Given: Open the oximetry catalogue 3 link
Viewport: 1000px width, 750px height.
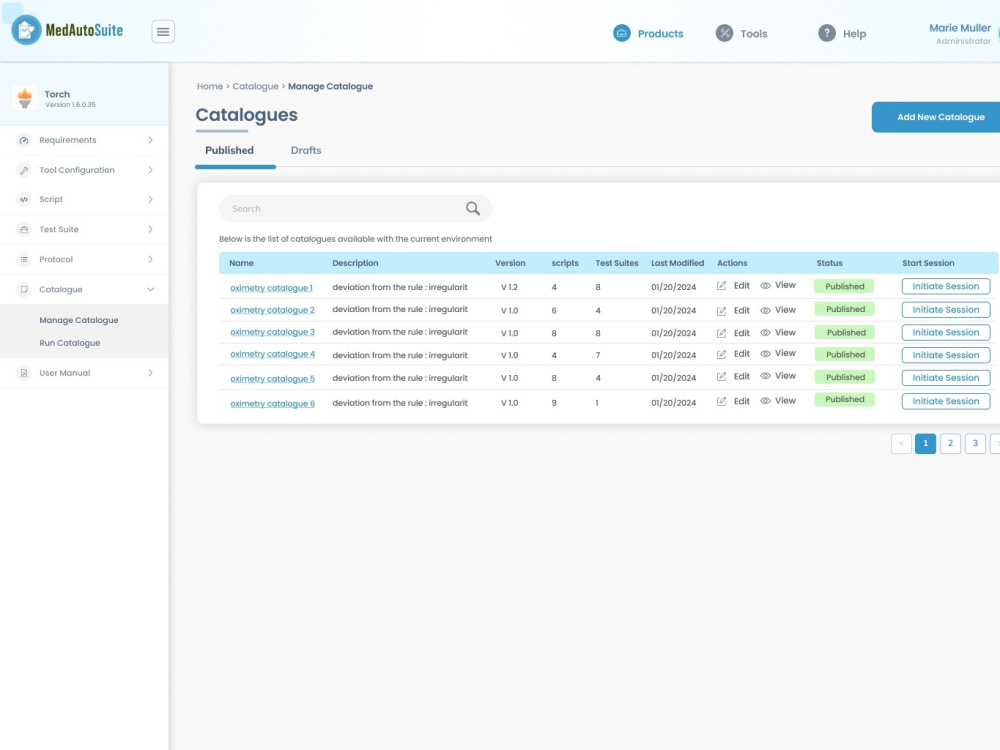Looking at the screenshot, I should (272, 332).
